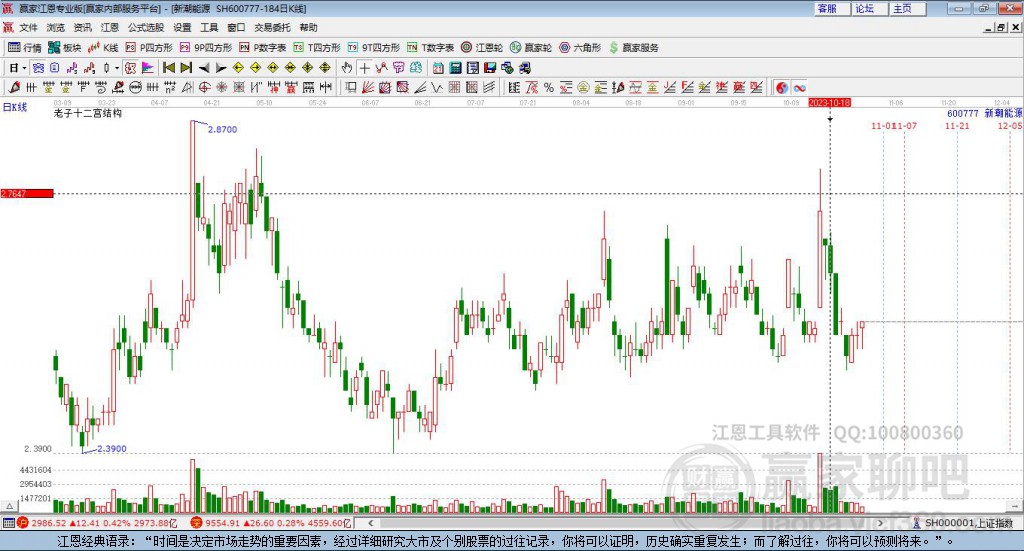This screenshot has height=551, width=1024.
Task: Step back one bar with the black left arrow
Action: [x=204, y=68]
